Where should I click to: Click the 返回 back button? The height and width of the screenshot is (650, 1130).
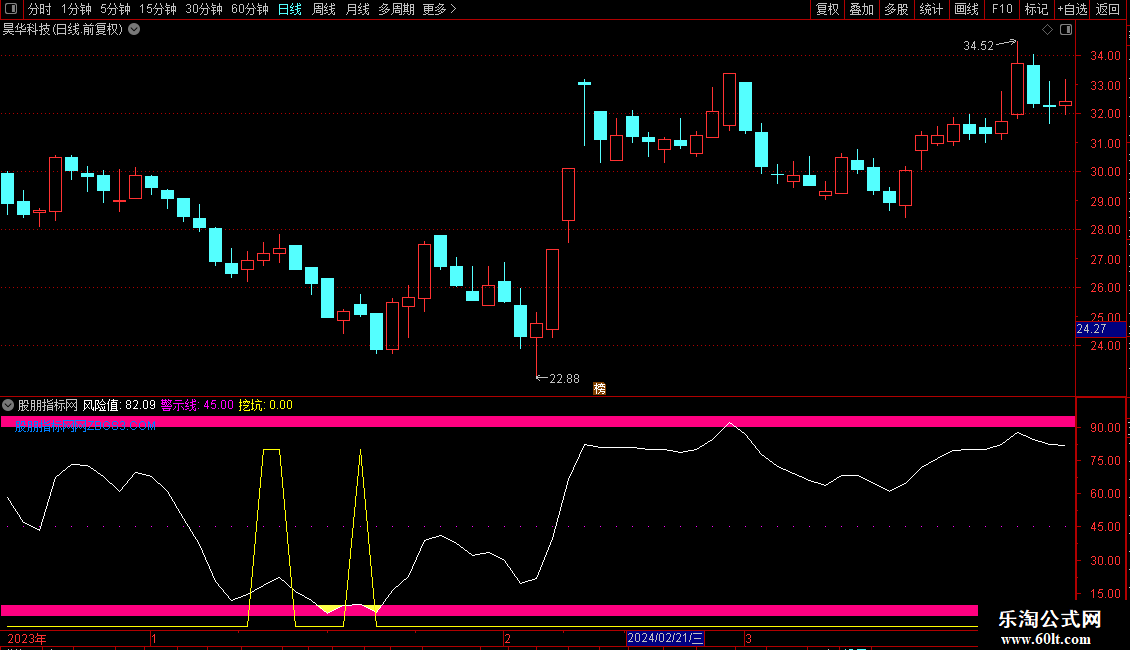pos(1108,9)
